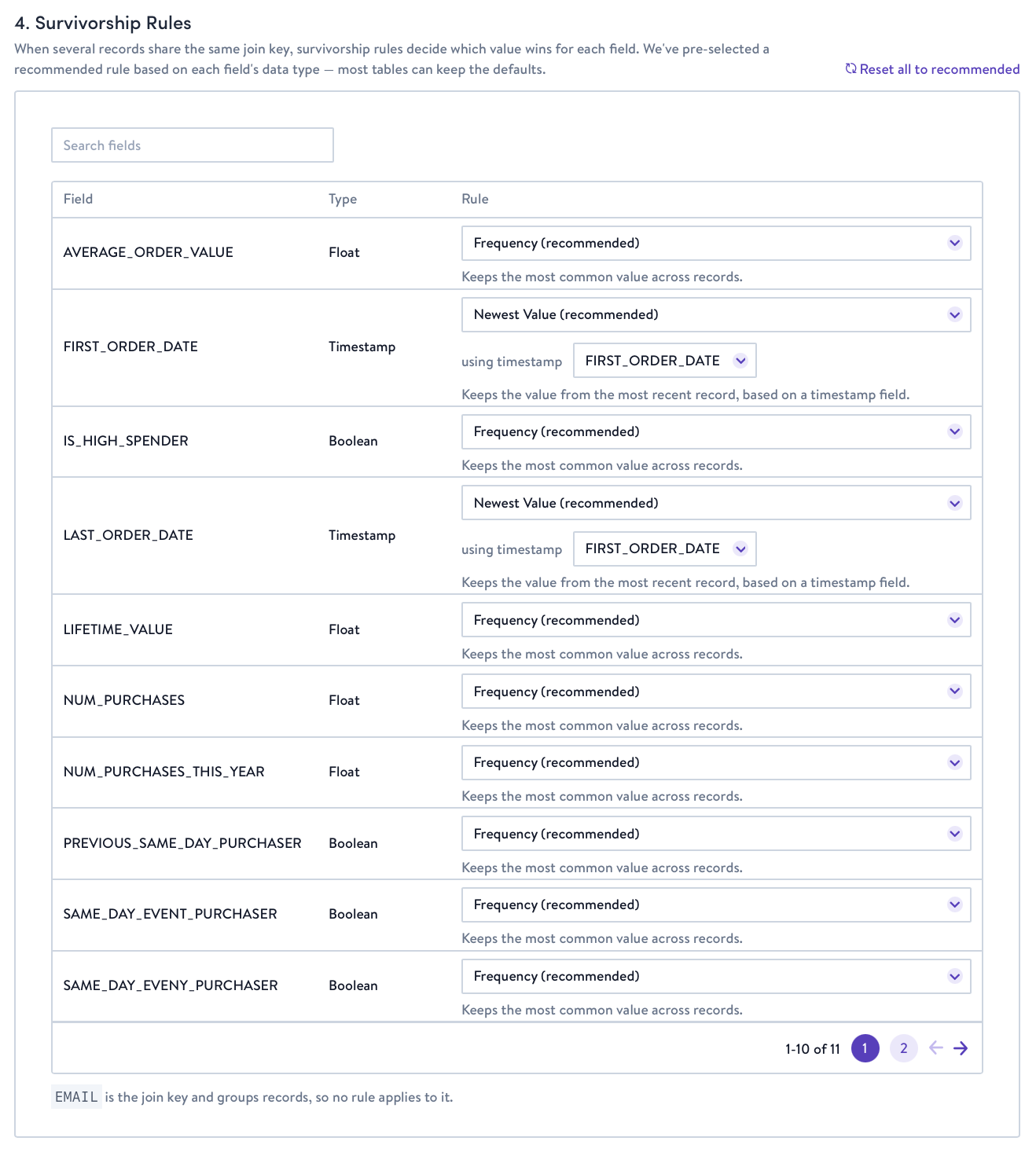The image size is (1036, 1152).
Task: Click Reset all to recommended link
Action: [x=939, y=69]
